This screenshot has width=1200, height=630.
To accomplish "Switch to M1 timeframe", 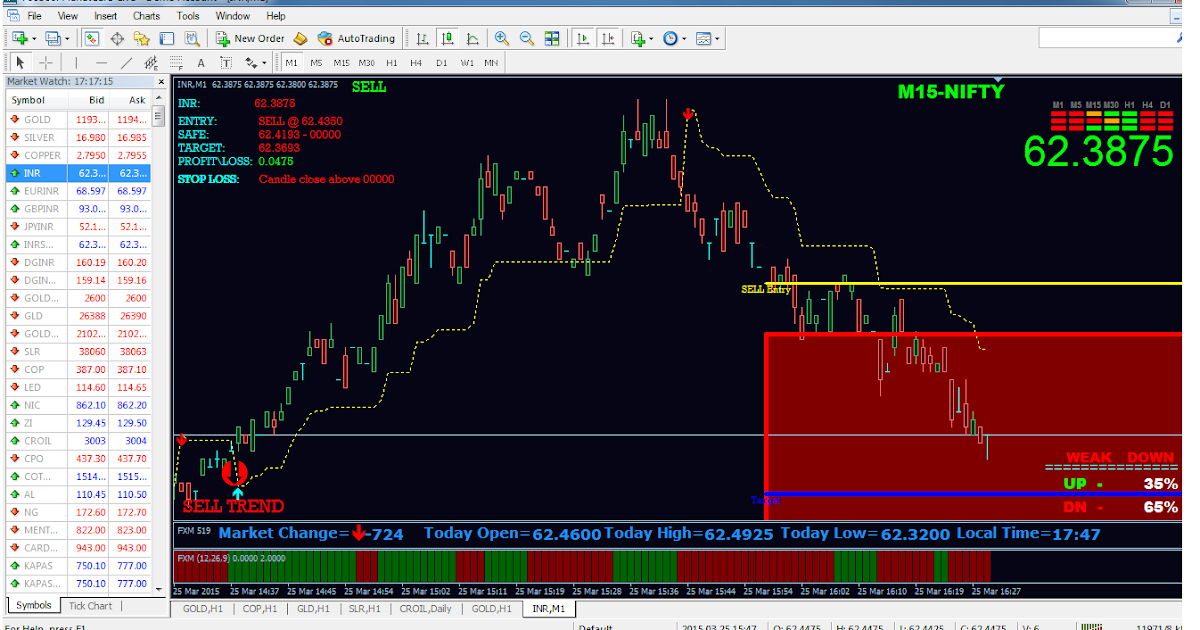I will coord(291,63).
